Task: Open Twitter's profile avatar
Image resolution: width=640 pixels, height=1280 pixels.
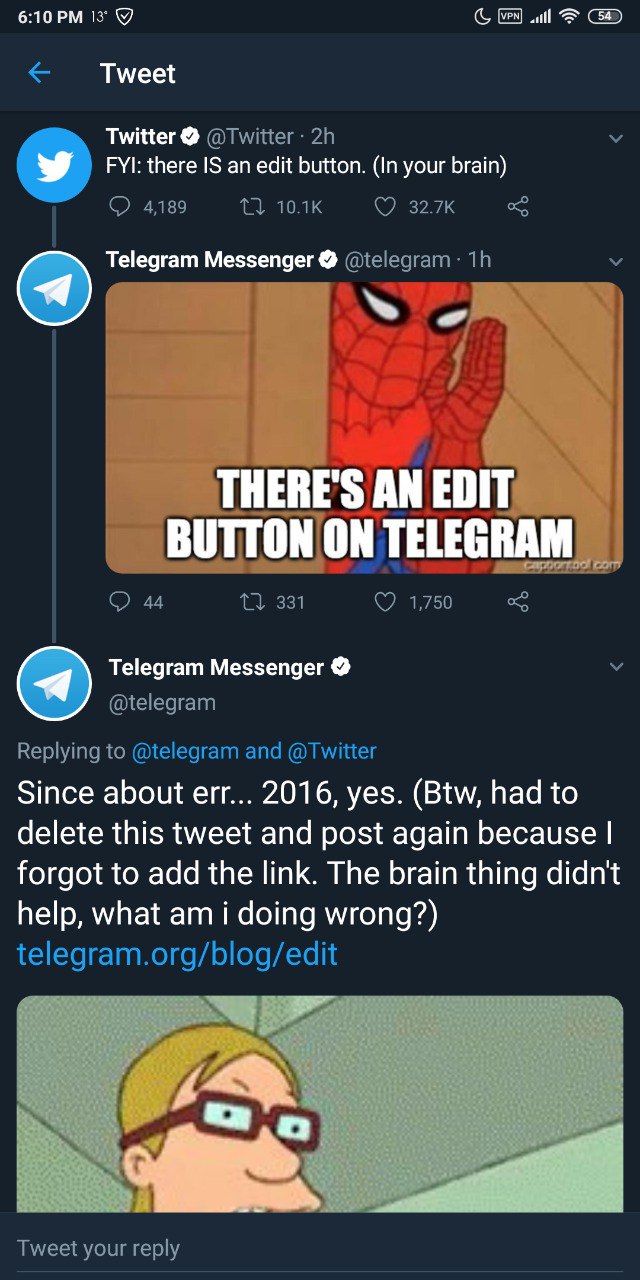Action: click(x=54, y=165)
